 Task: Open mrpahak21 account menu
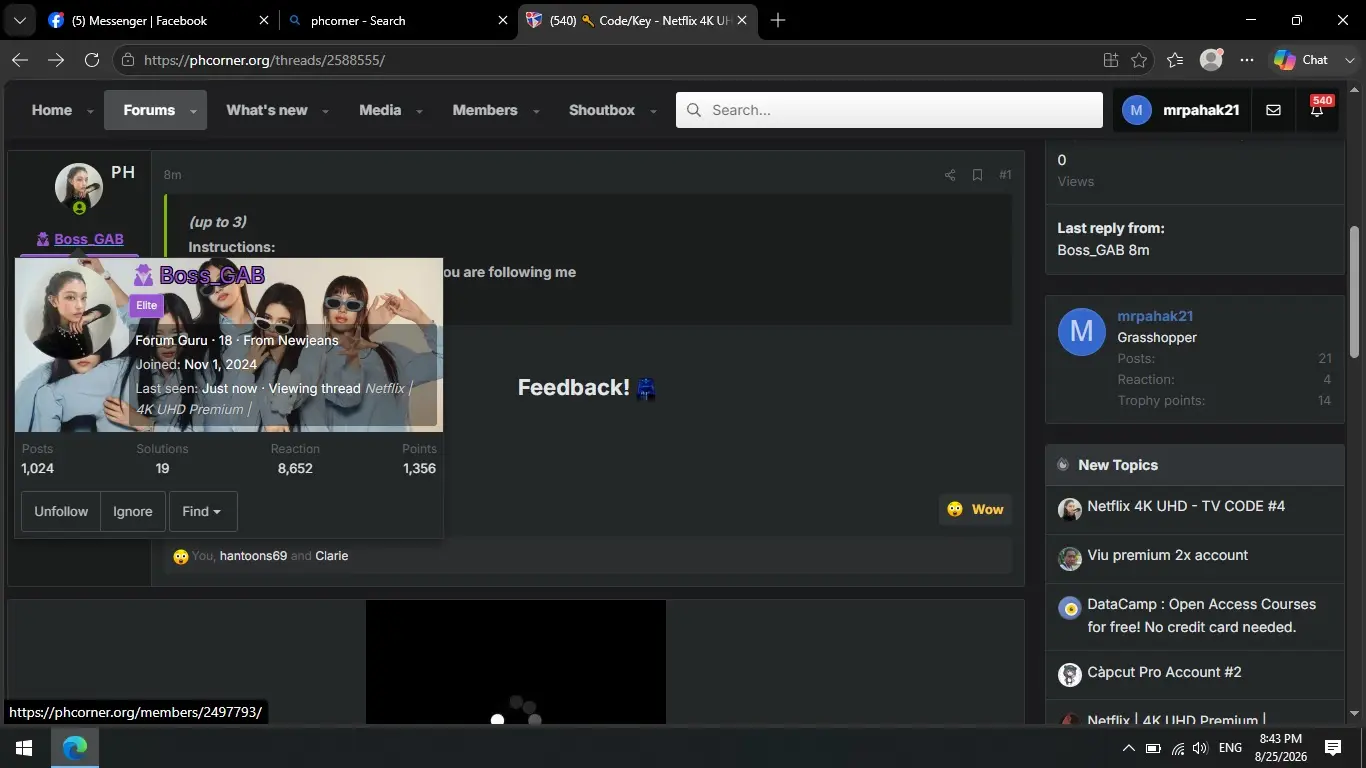click(x=1181, y=110)
